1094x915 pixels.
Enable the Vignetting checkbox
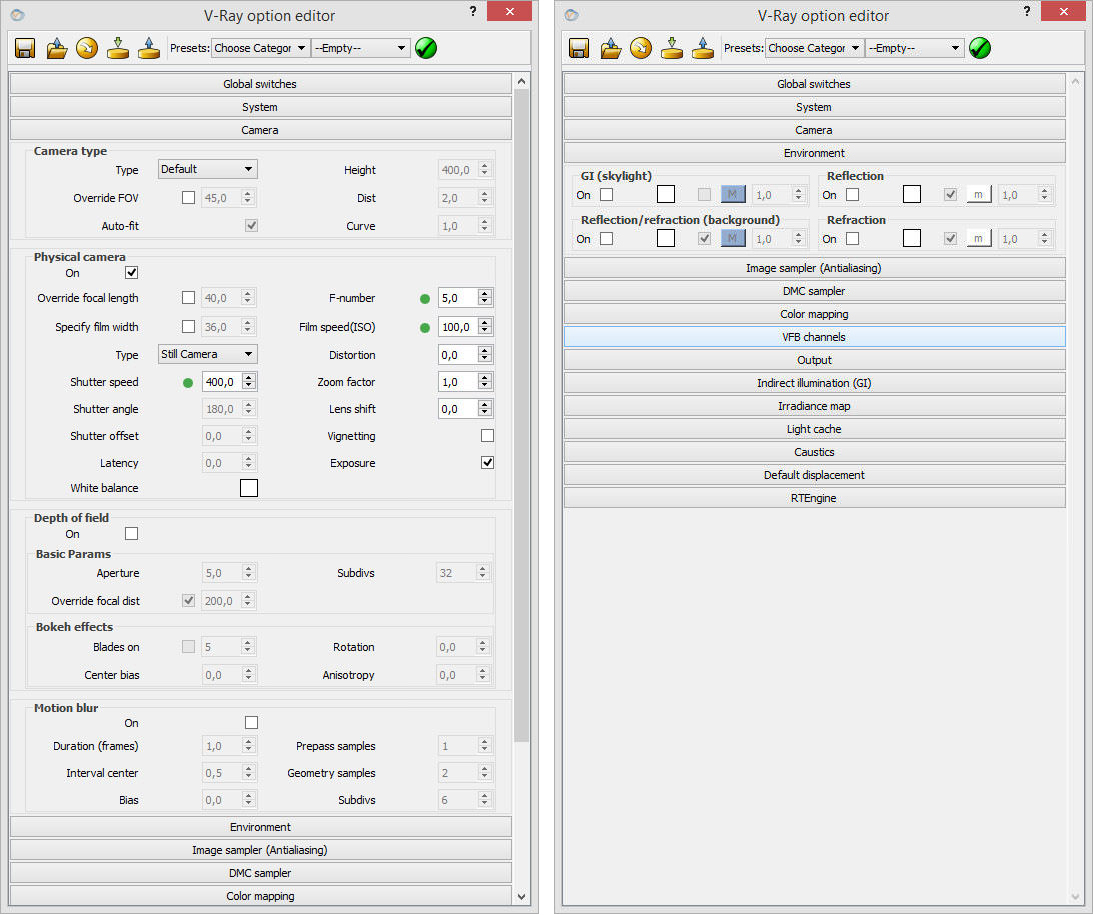(x=487, y=436)
